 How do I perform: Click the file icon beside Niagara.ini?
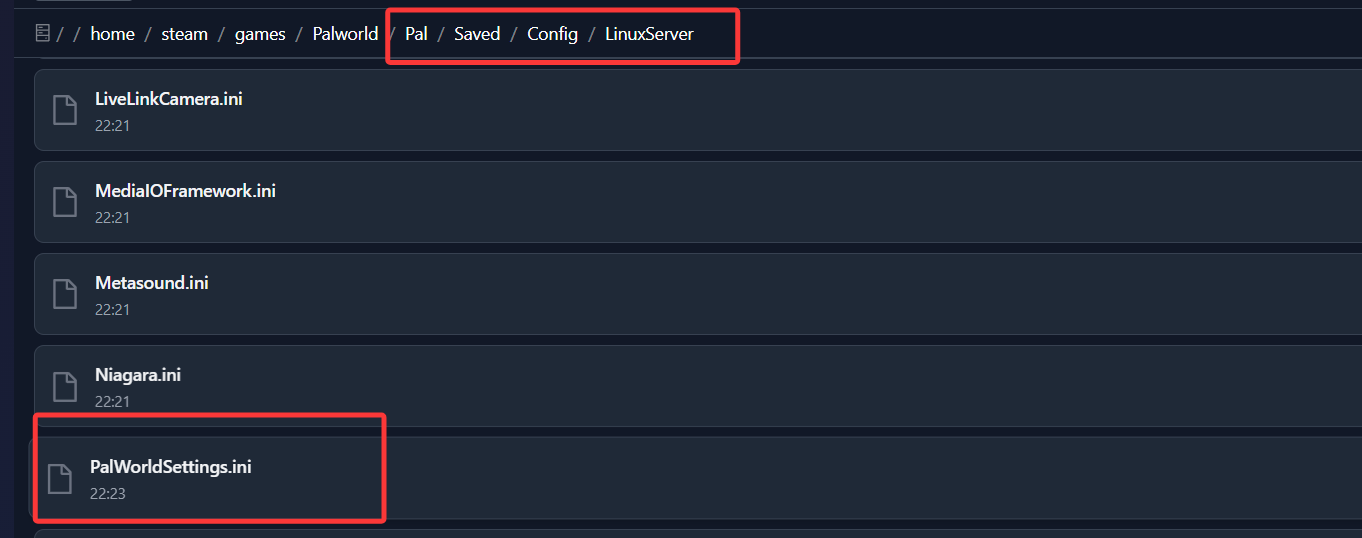pos(65,386)
